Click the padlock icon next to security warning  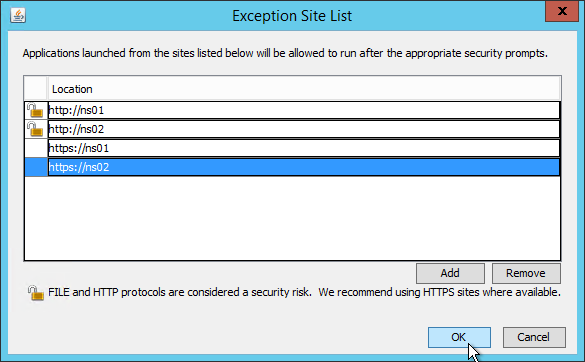click(x=35, y=293)
